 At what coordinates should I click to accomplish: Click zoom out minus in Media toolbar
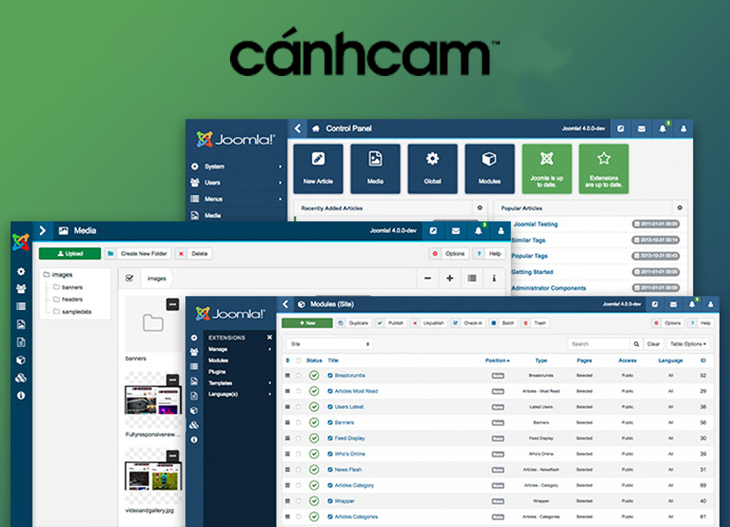427,278
